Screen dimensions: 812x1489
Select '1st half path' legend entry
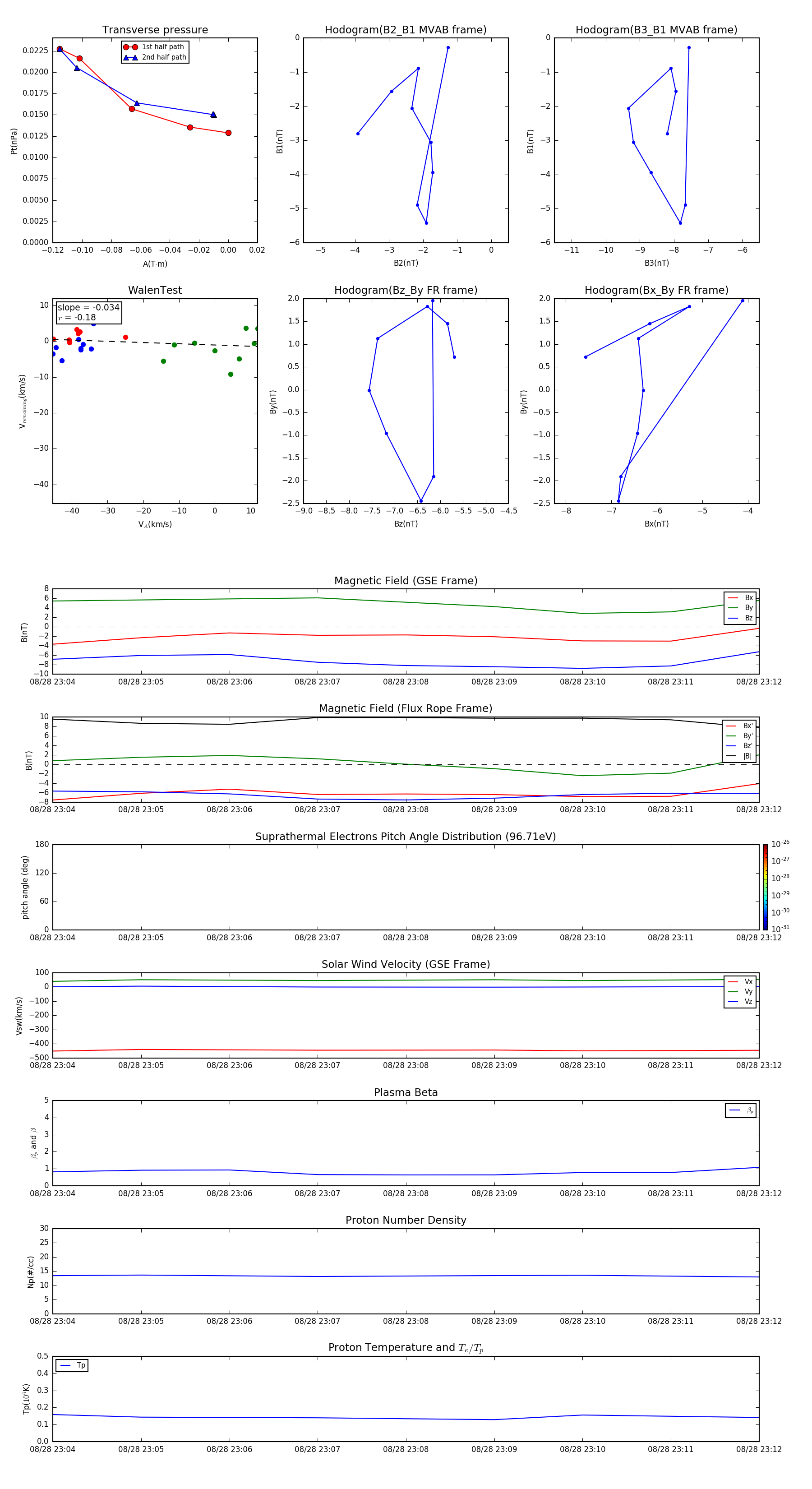154,47
